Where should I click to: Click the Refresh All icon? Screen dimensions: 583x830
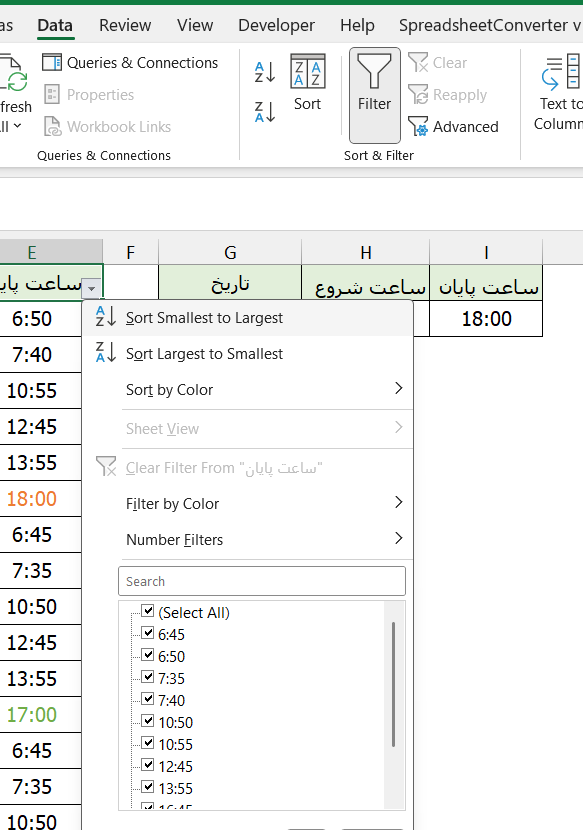(14, 74)
